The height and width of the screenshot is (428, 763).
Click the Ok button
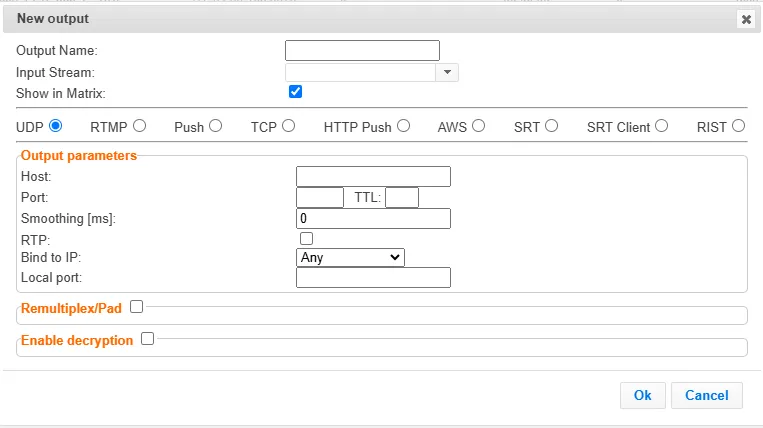(642, 395)
